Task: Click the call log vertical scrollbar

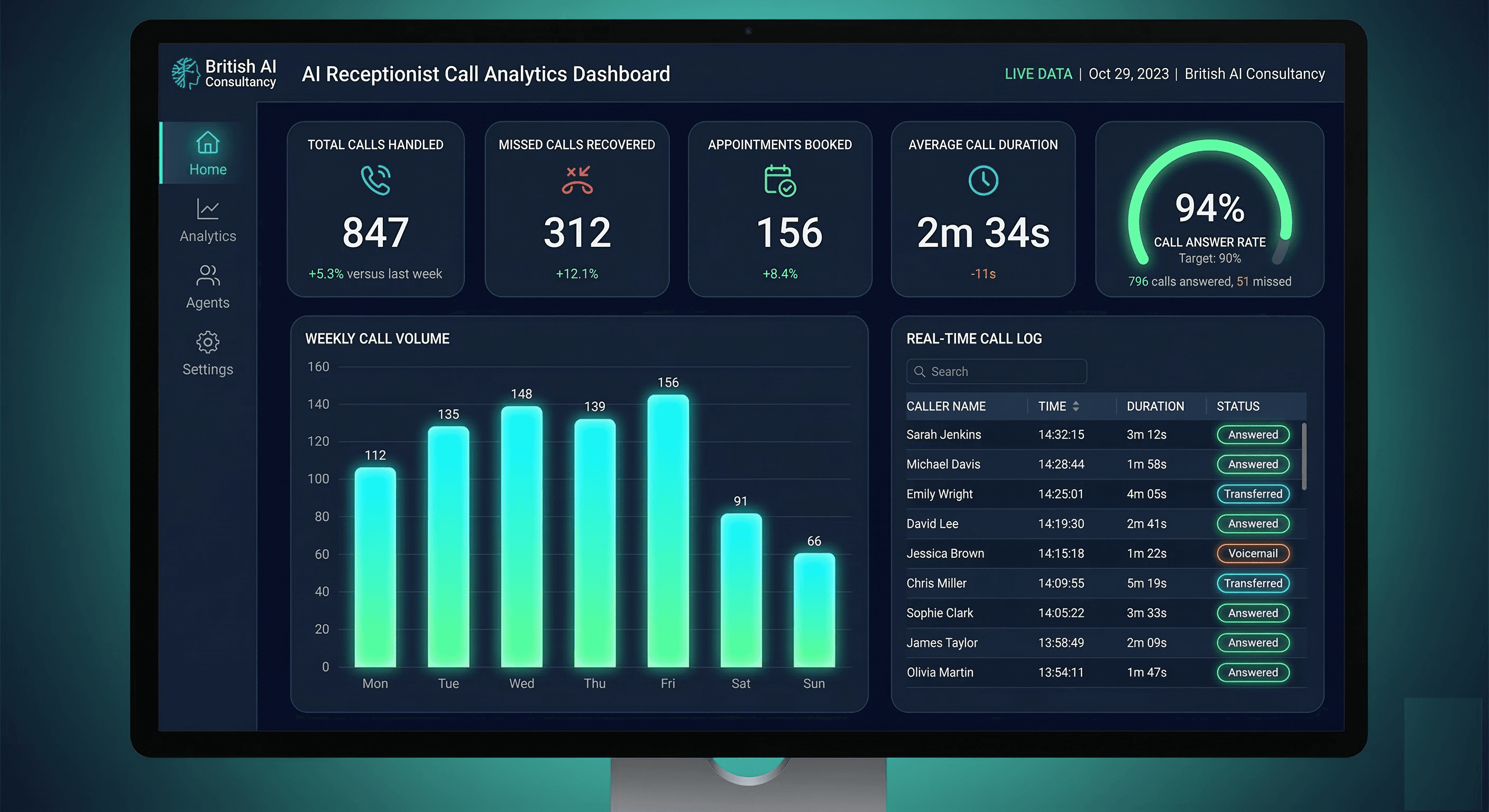Action: (1303, 457)
